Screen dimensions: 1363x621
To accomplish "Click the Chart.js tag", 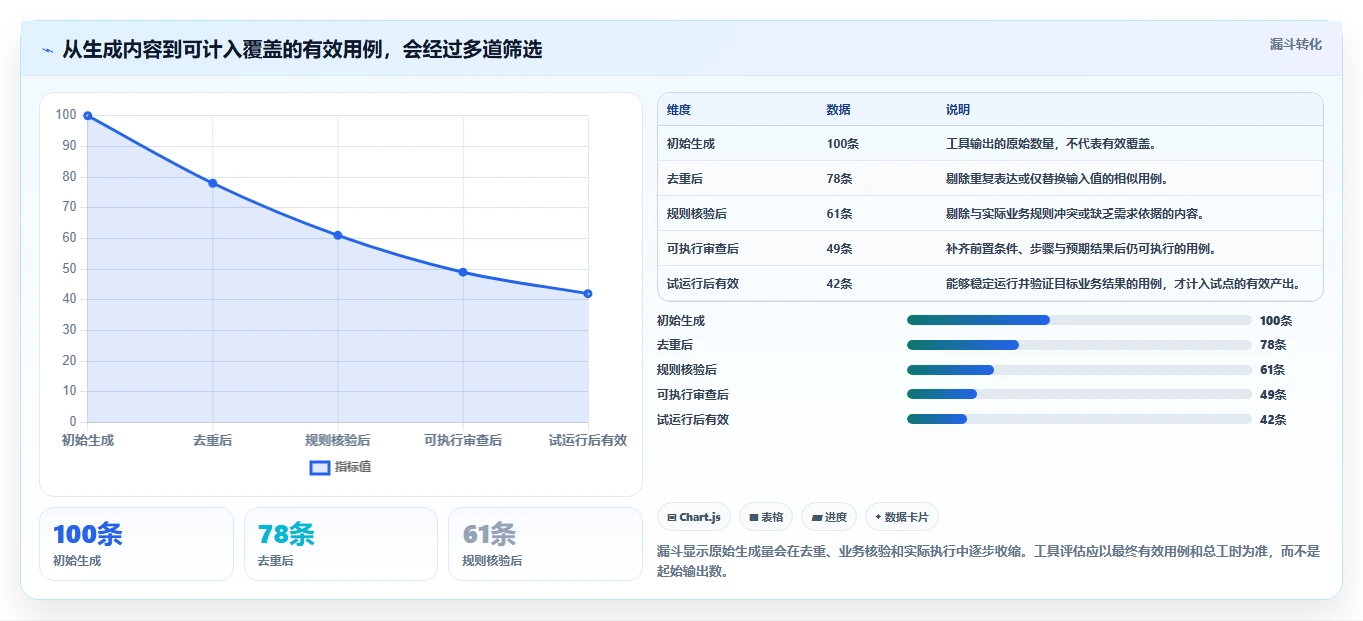I will (x=695, y=517).
